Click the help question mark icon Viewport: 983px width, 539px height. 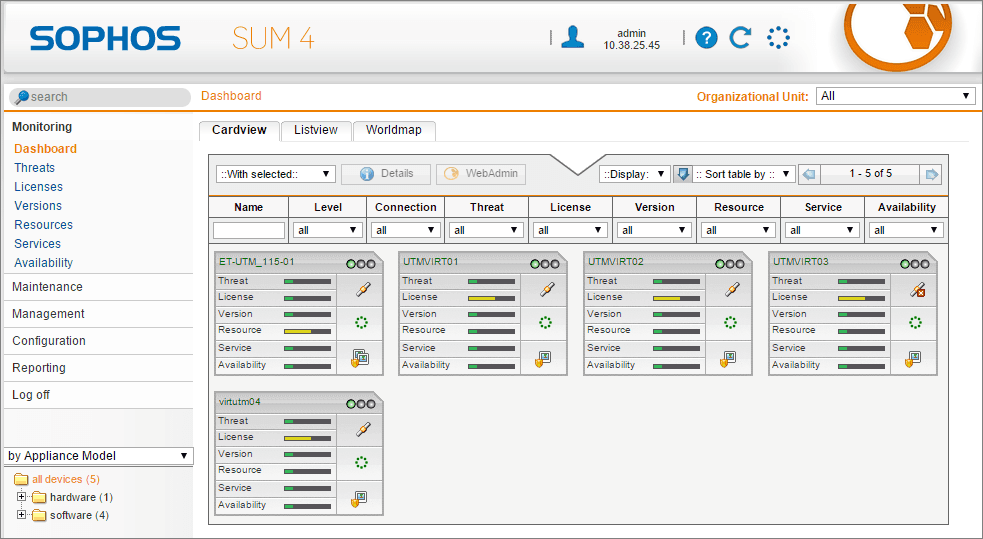pos(706,38)
